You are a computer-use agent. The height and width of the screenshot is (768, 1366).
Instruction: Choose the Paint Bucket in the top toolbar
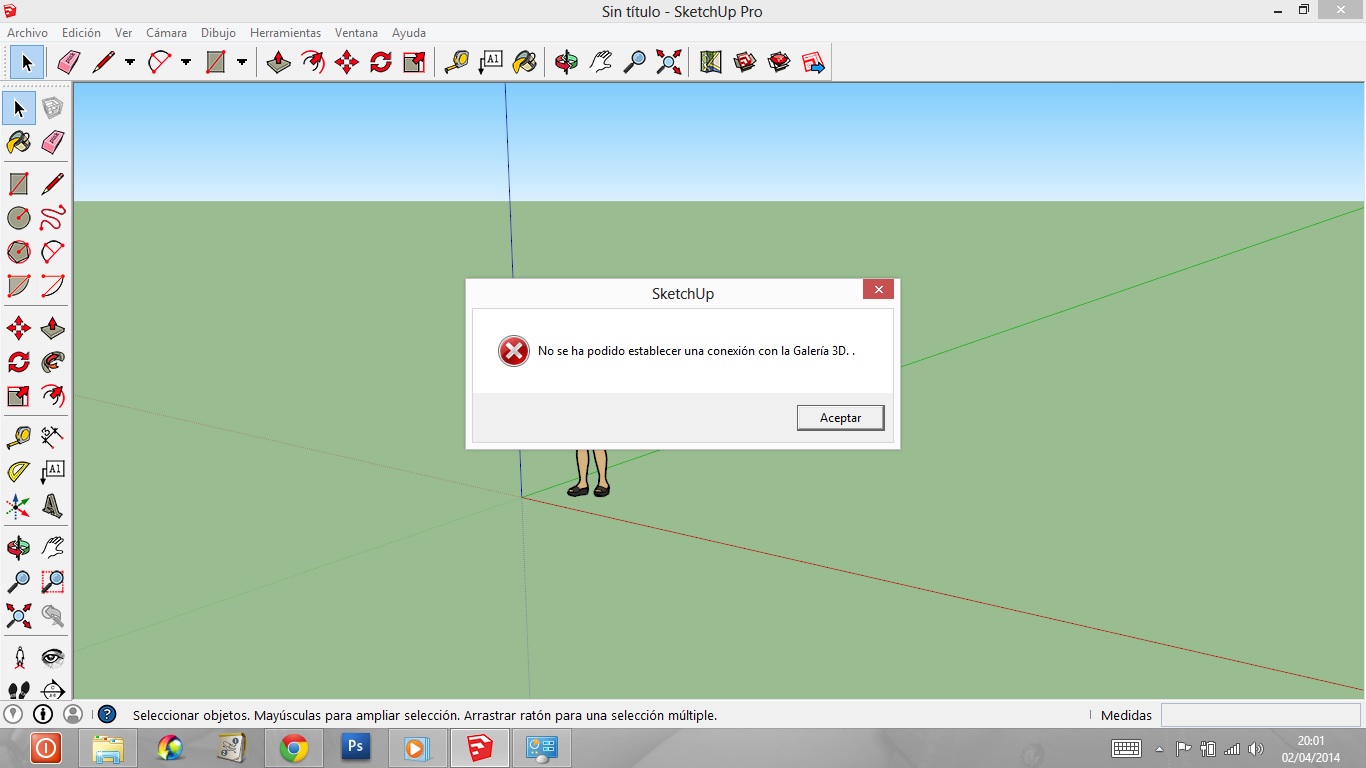pyautogui.click(x=525, y=62)
